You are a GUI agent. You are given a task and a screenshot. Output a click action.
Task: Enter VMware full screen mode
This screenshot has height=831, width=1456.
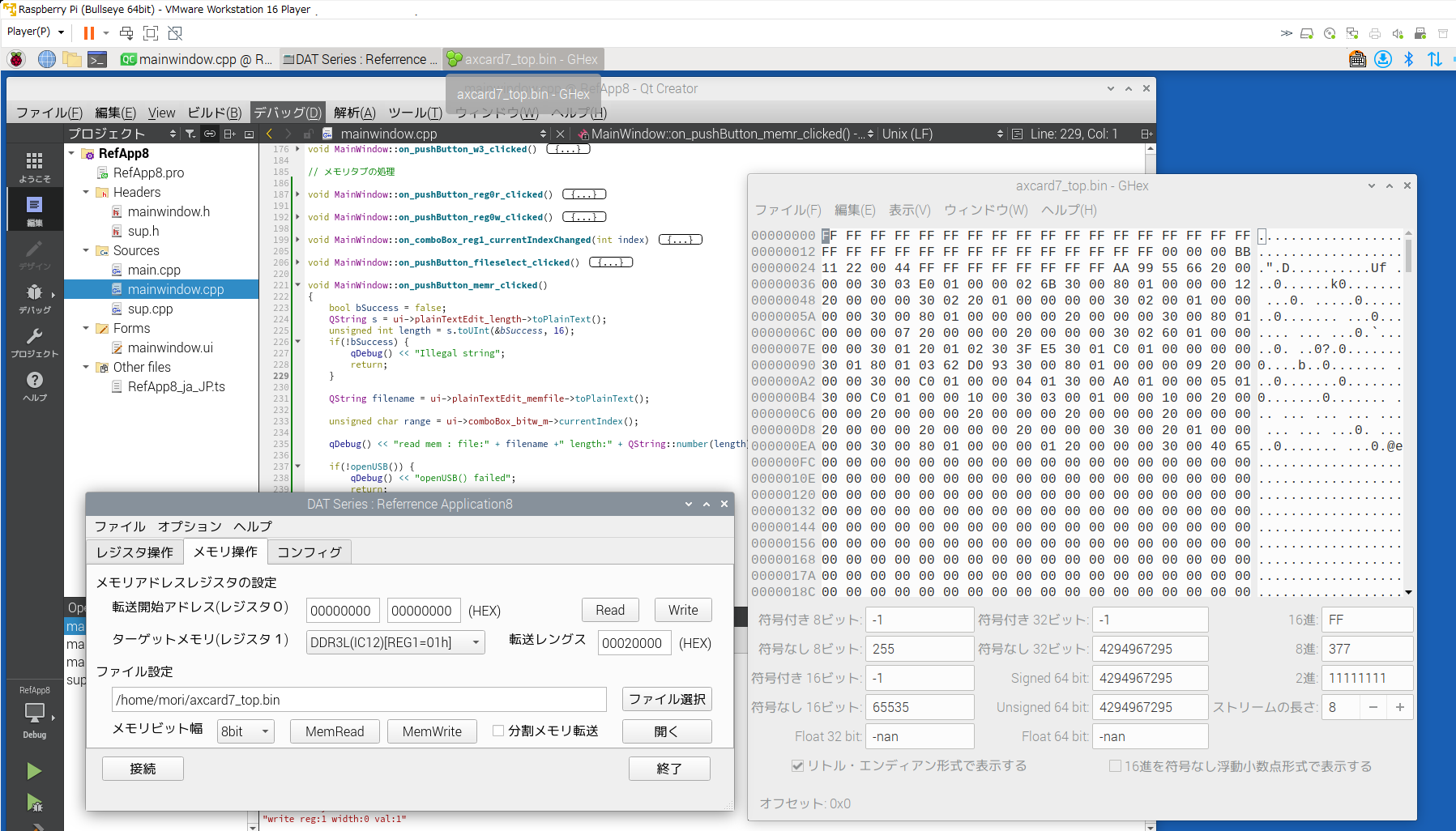coord(151,33)
